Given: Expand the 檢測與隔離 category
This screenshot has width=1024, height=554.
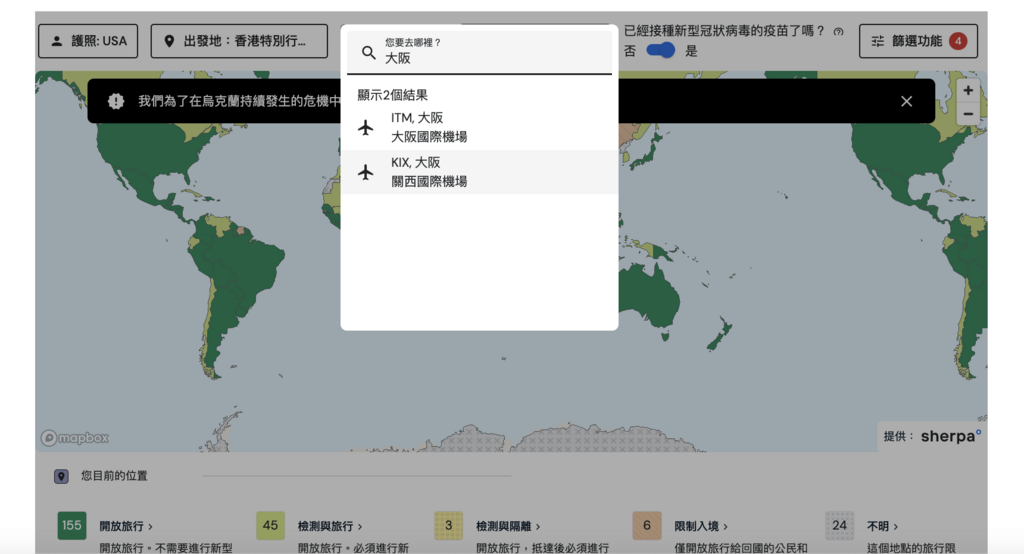Looking at the screenshot, I should (x=508, y=527).
